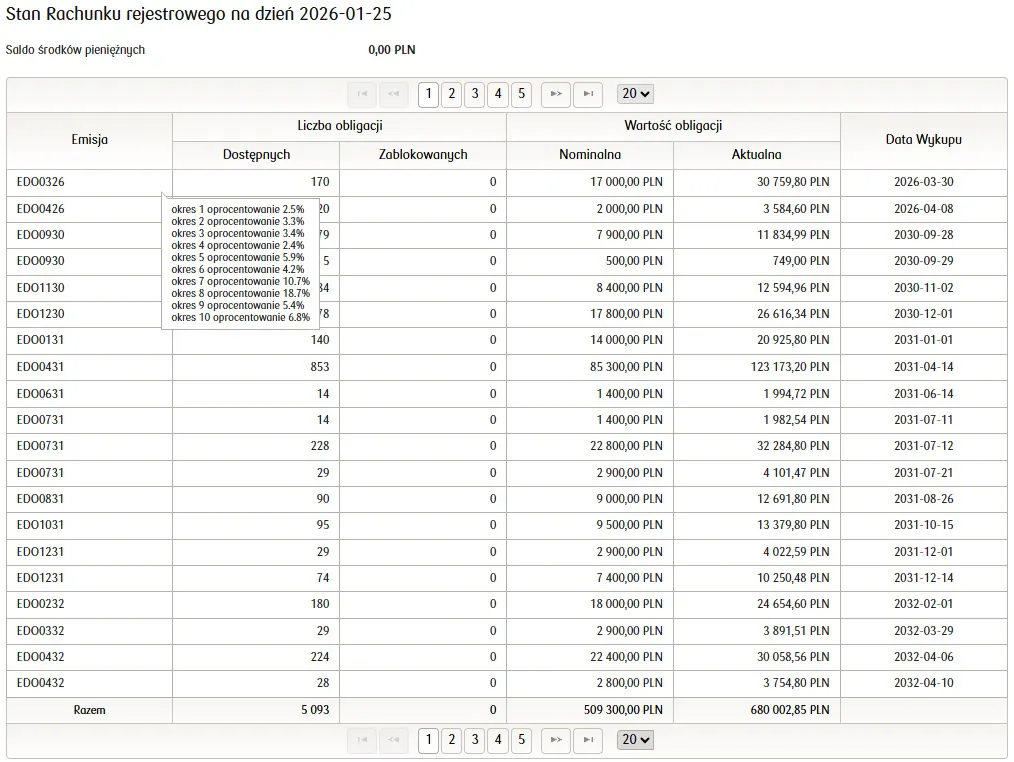Select the EDO0431 bond emission cell
The width and height of the screenshot is (1014, 762).
pyautogui.click(x=40, y=367)
